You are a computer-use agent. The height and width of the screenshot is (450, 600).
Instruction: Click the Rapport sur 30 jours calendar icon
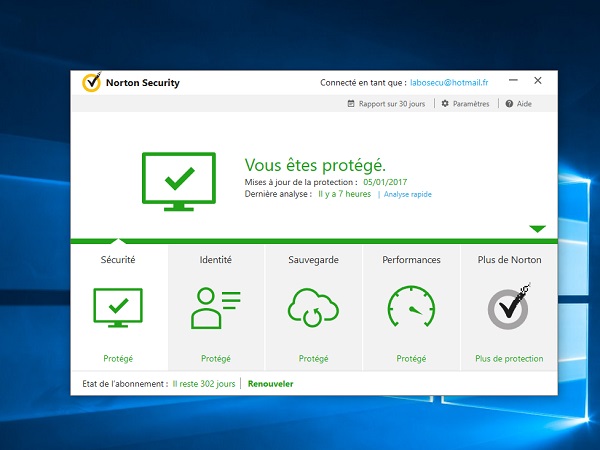coord(351,103)
